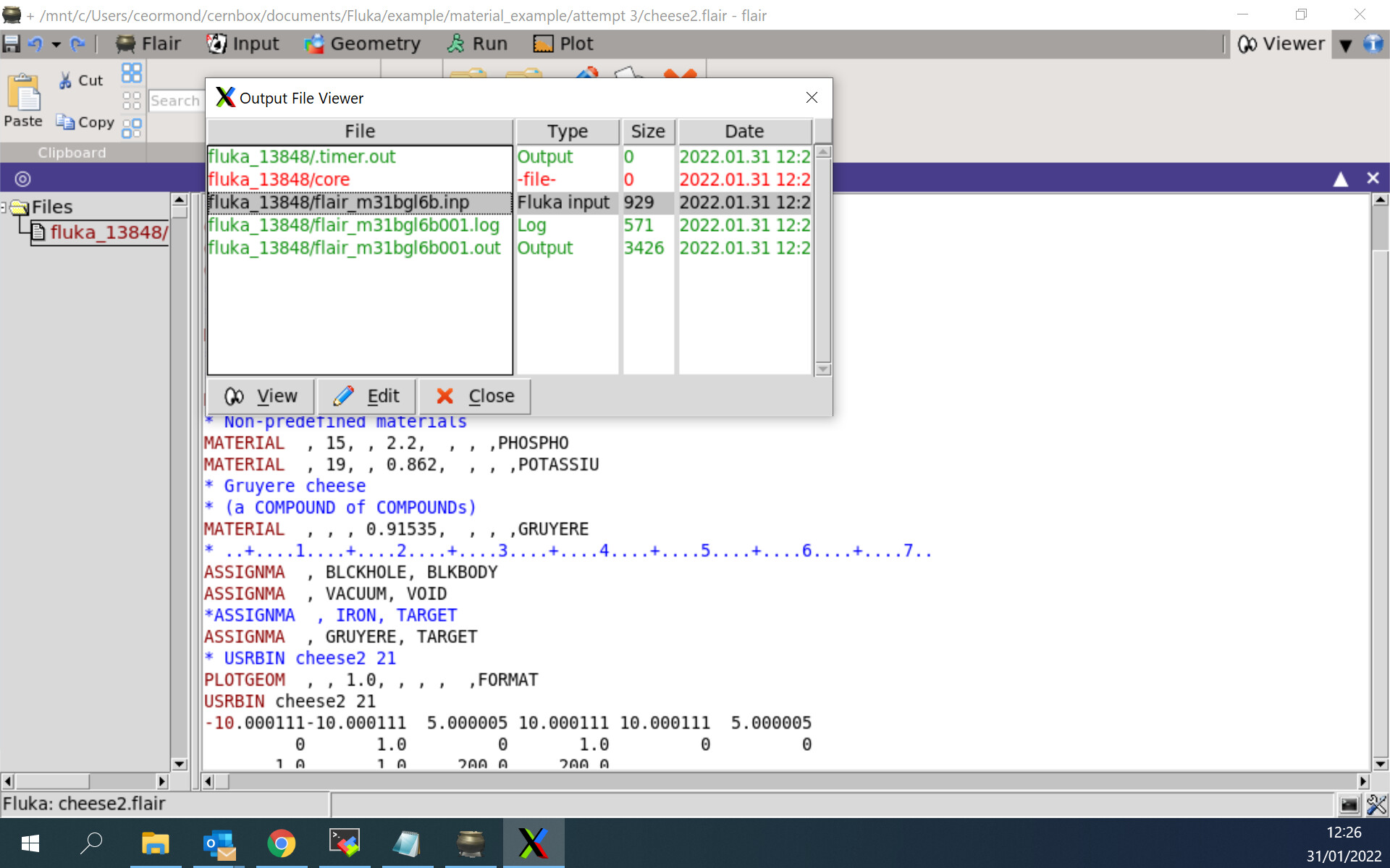Image resolution: width=1390 pixels, height=868 pixels.
Task: Open taskbar clock and date
Action: (1344, 844)
